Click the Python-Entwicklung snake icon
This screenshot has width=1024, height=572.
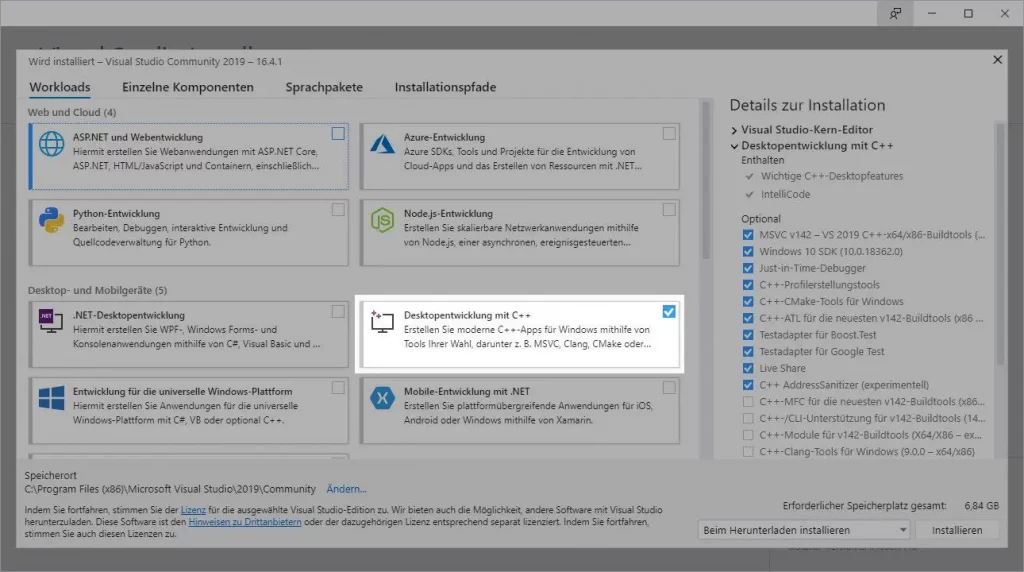pos(51,222)
